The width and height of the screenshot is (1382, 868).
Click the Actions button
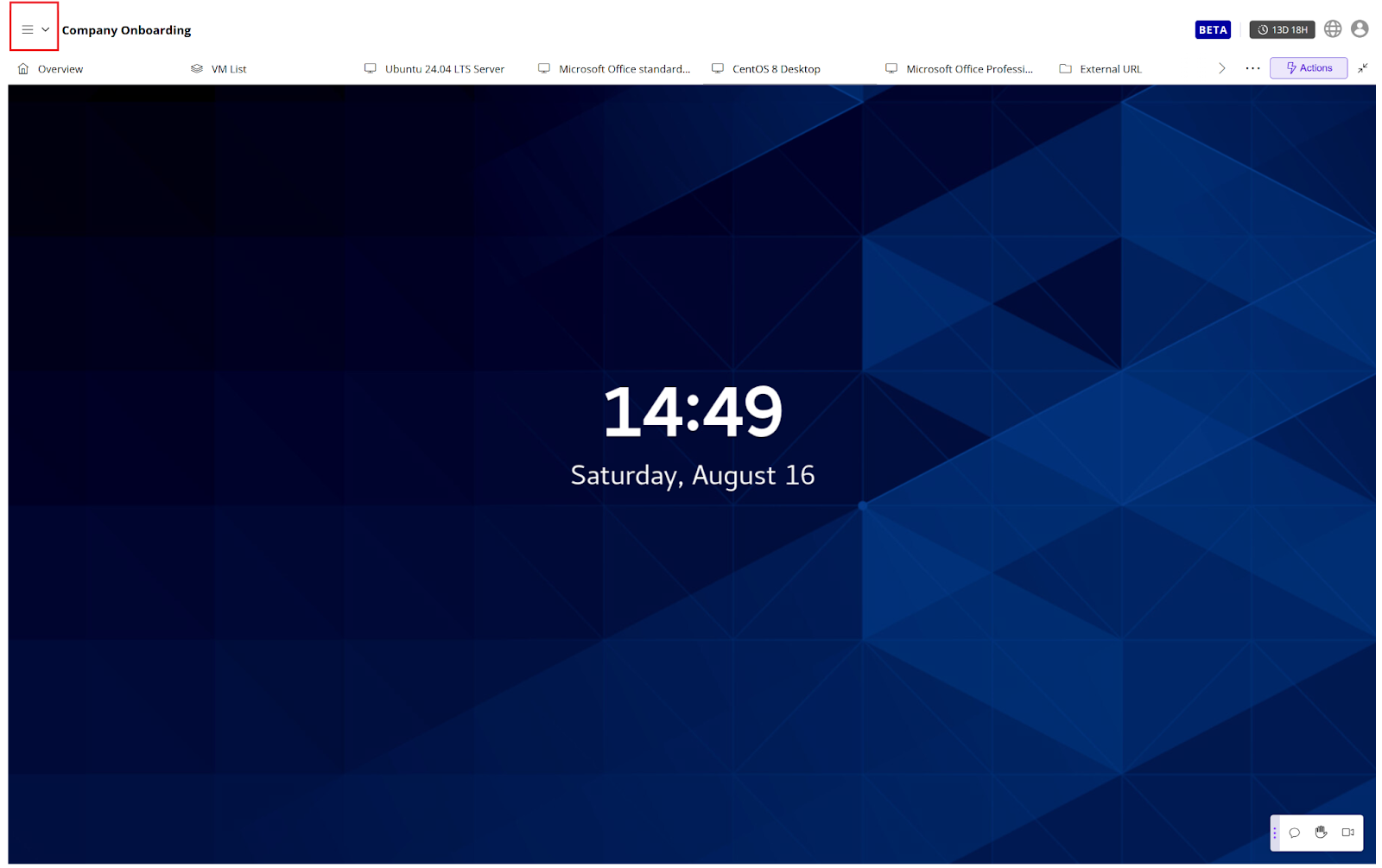click(x=1308, y=67)
